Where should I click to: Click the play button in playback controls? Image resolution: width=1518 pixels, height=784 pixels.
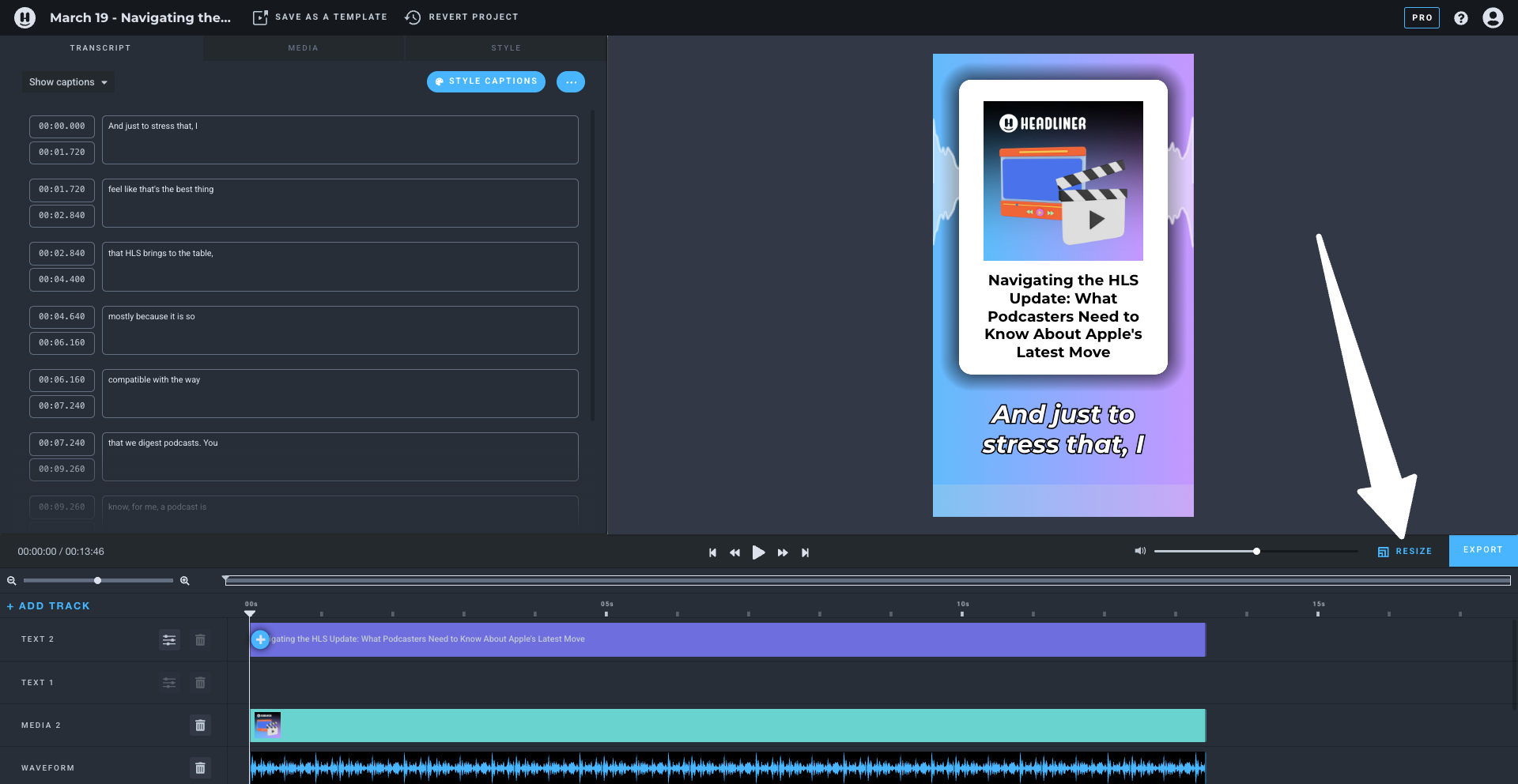click(x=758, y=552)
